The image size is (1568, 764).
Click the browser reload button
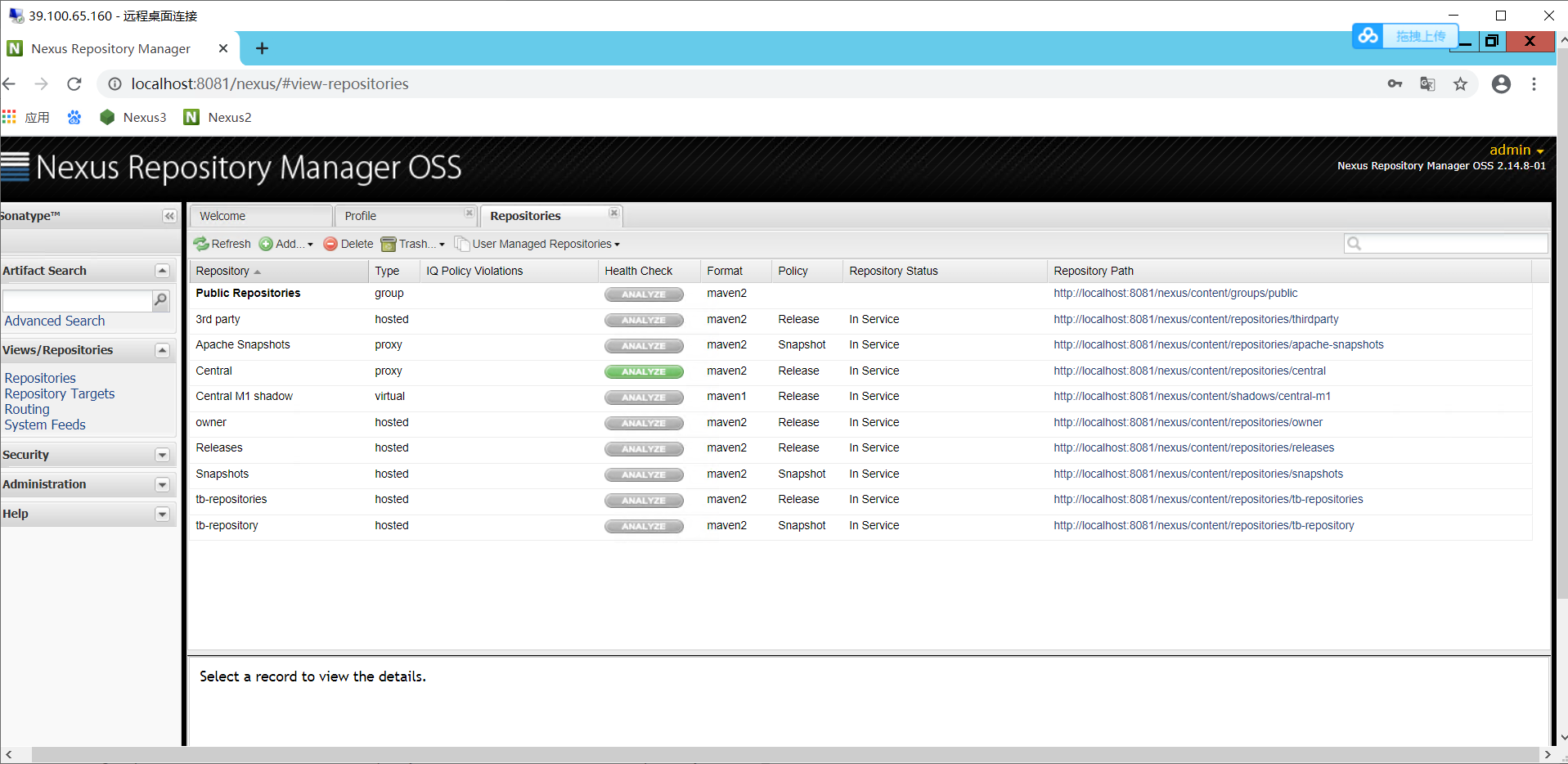point(74,83)
